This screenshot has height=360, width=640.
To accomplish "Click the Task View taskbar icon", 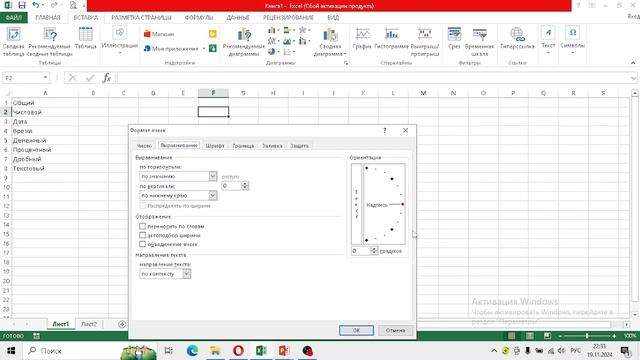I will point(168,351).
